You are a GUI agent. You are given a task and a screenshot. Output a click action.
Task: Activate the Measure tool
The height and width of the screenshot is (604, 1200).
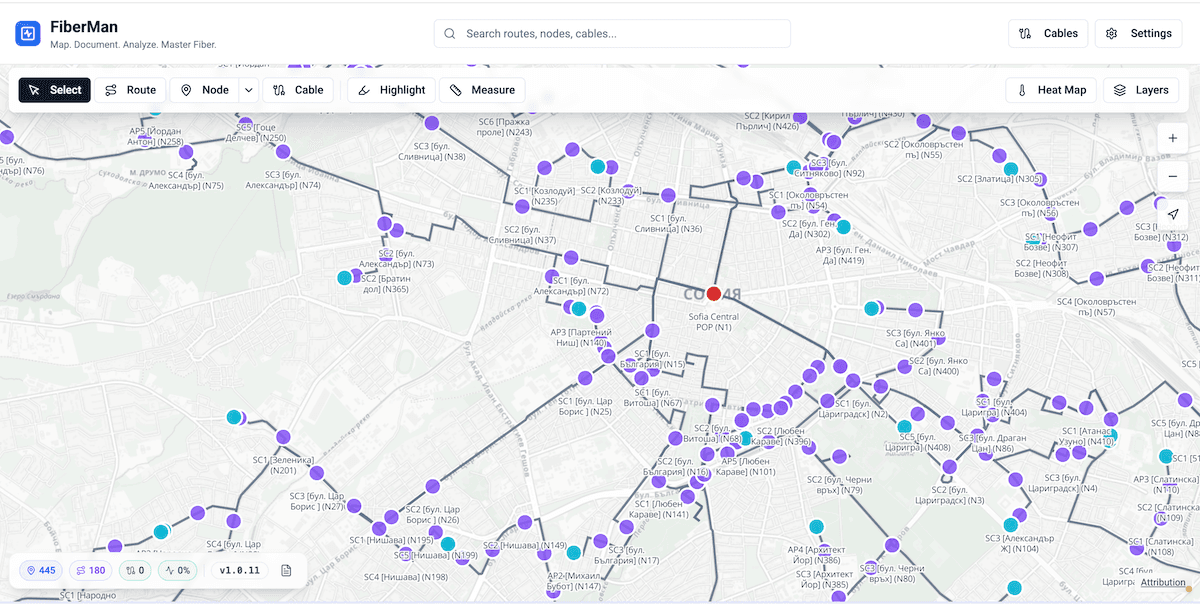click(x=483, y=89)
